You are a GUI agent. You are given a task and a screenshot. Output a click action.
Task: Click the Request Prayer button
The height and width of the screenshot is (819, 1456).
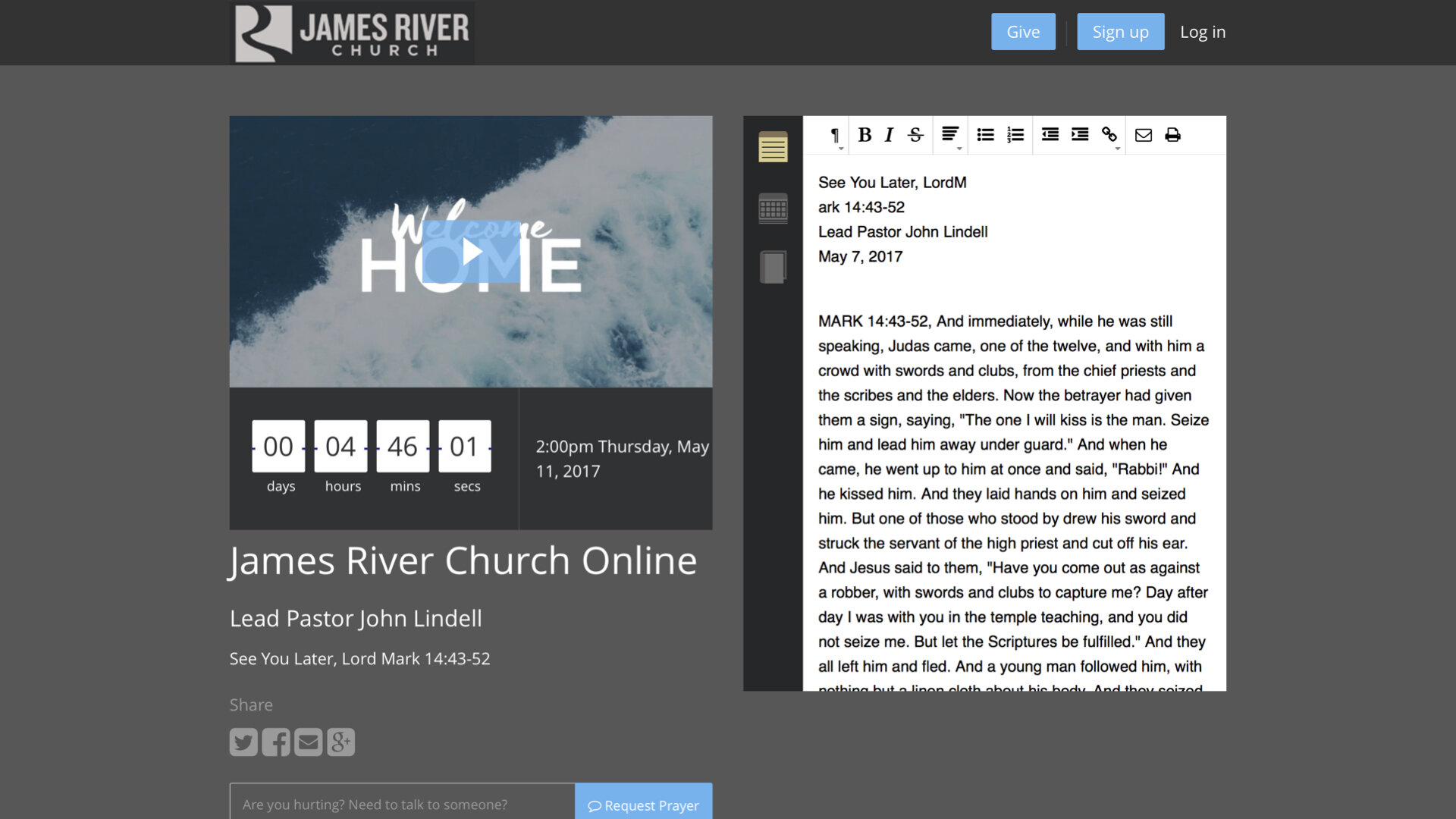tap(643, 802)
